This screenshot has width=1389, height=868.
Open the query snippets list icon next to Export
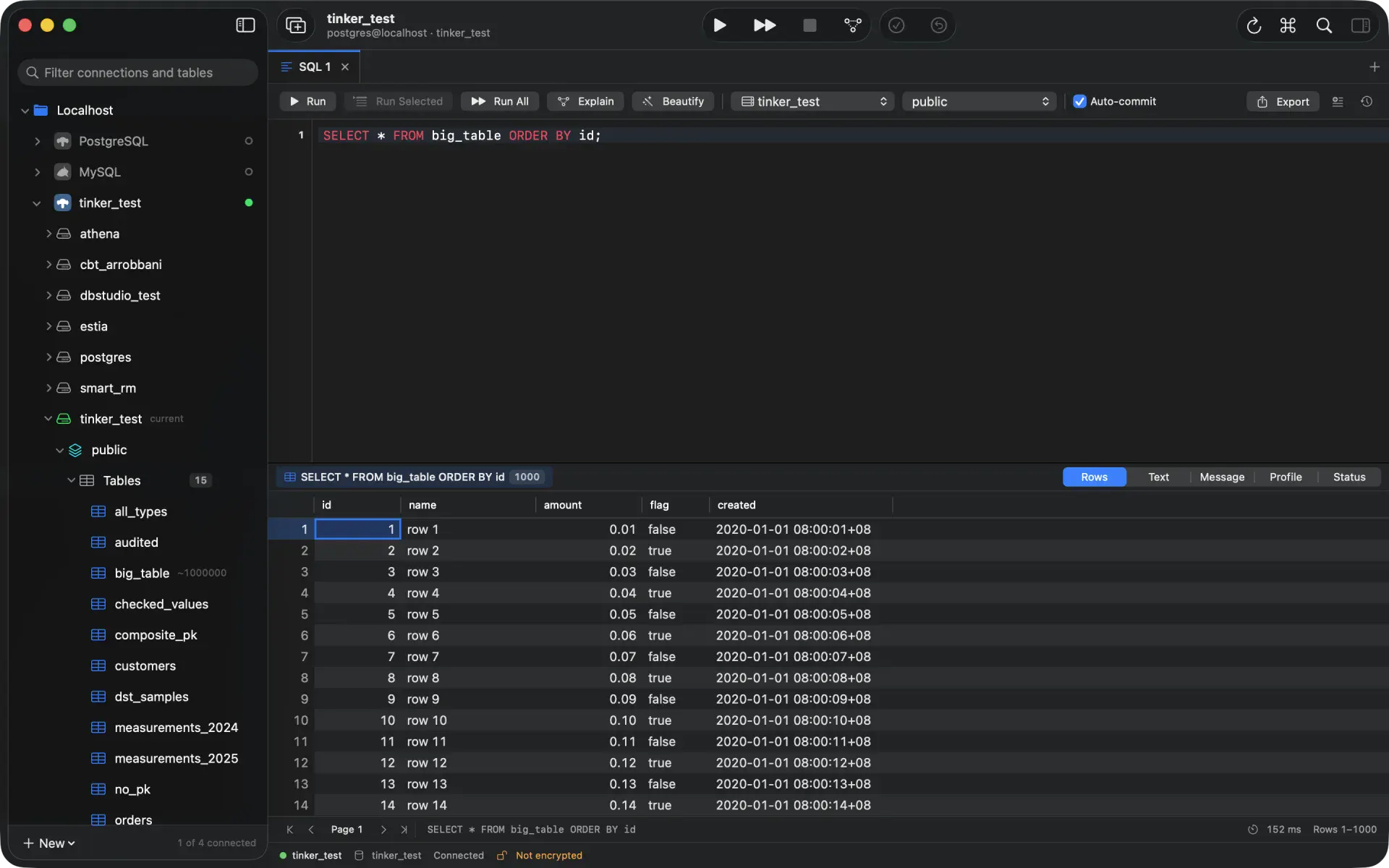(1338, 101)
